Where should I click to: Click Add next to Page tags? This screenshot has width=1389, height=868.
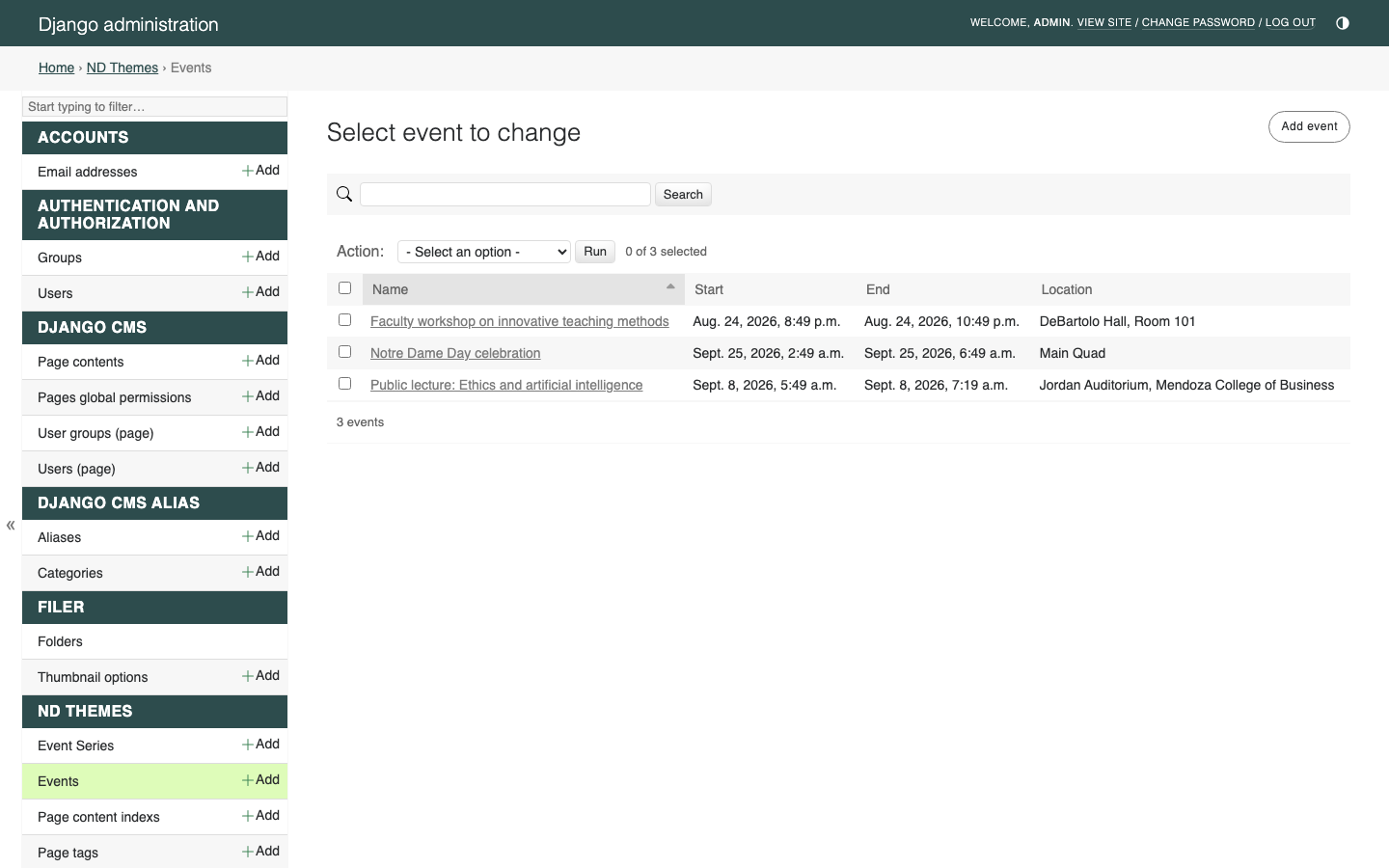(x=260, y=852)
